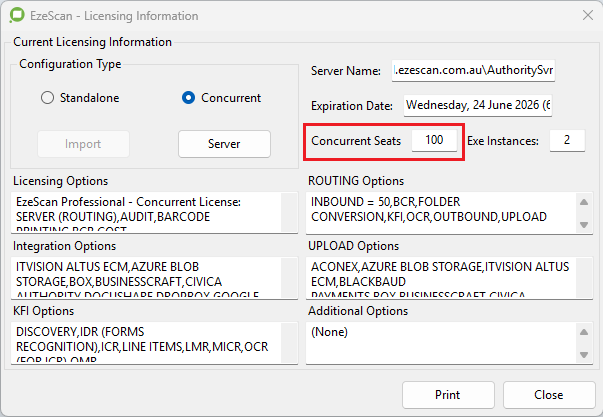
Task: Click the 'Additional Options' label
Action: pyautogui.click(x=358, y=311)
